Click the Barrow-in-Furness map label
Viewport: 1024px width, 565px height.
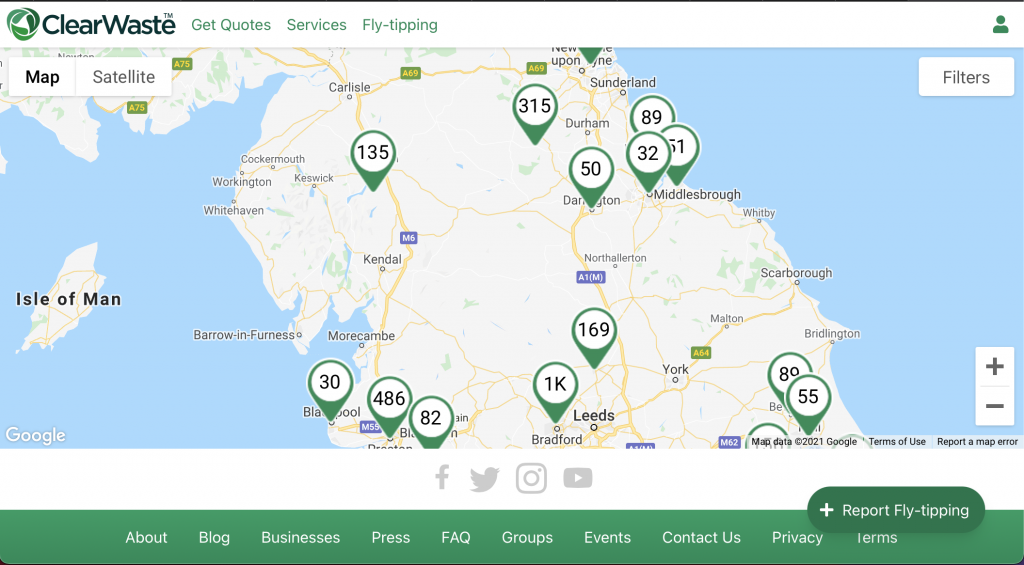pyautogui.click(x=244, y=335)
